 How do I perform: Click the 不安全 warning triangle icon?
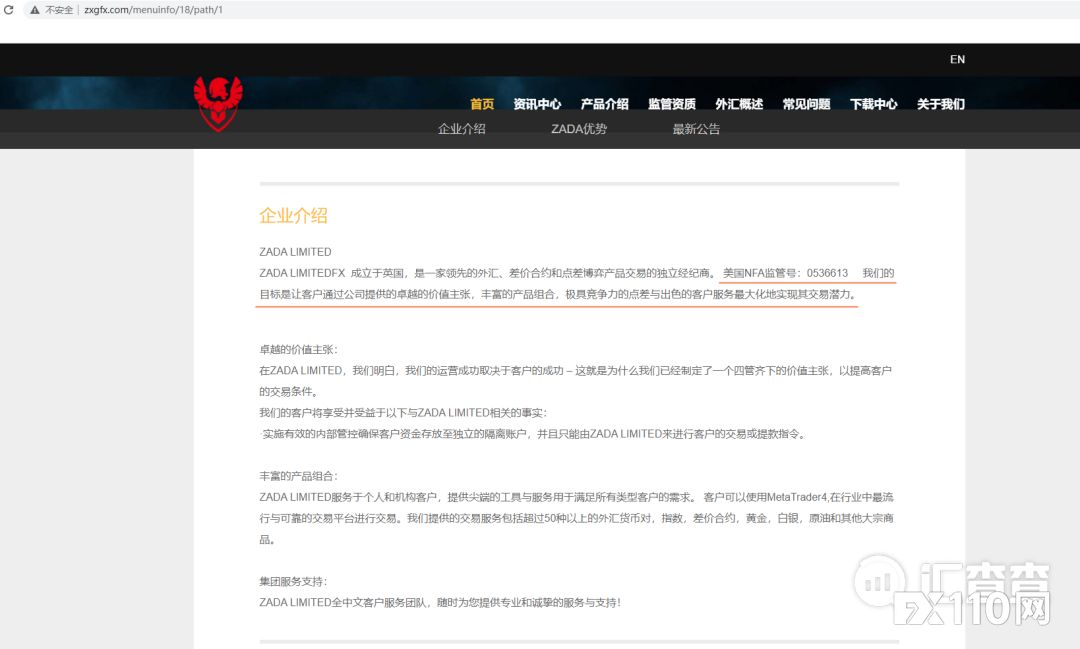33,10
